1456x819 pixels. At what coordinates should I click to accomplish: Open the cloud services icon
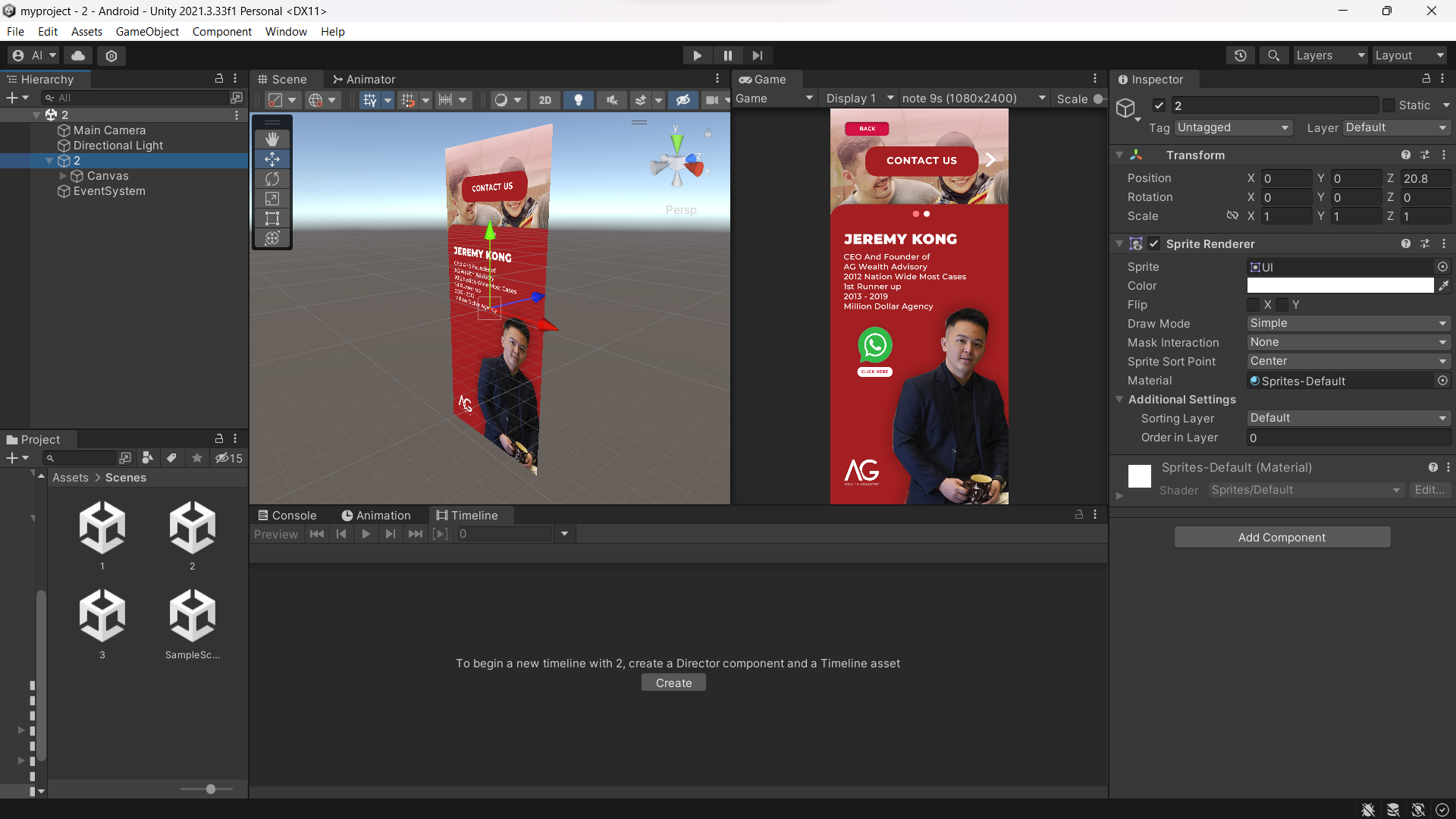coord(78,55)
